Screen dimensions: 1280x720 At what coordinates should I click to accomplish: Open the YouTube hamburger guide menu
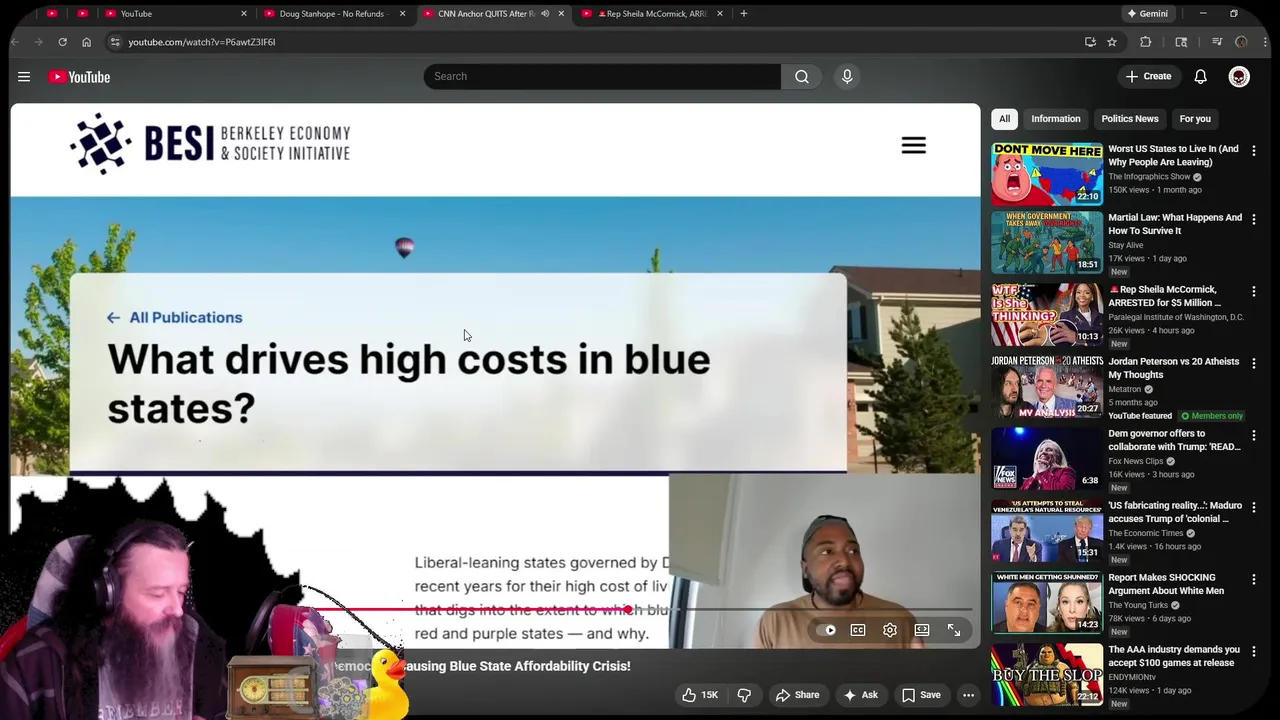click(24, 77)
